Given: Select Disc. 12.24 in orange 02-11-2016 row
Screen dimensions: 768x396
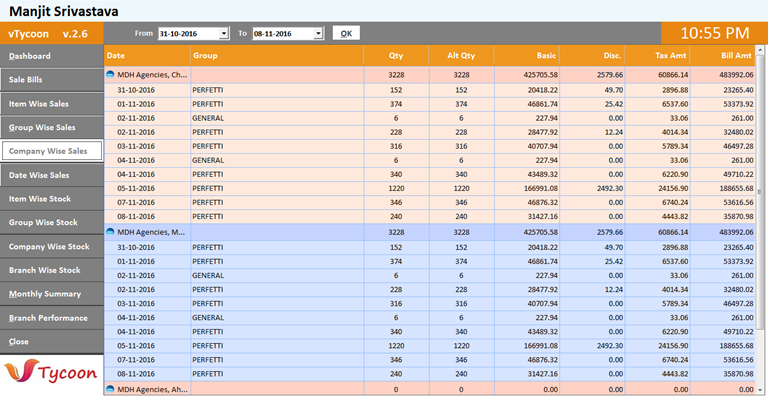Looking at the screenshot, I should point(592,132).
